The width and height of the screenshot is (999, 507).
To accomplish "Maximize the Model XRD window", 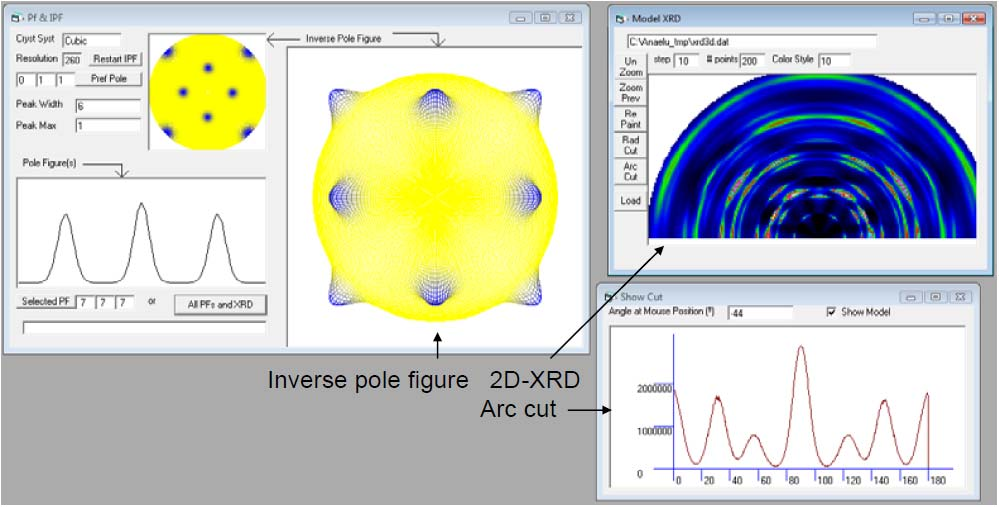I will (x=947, y=19).
